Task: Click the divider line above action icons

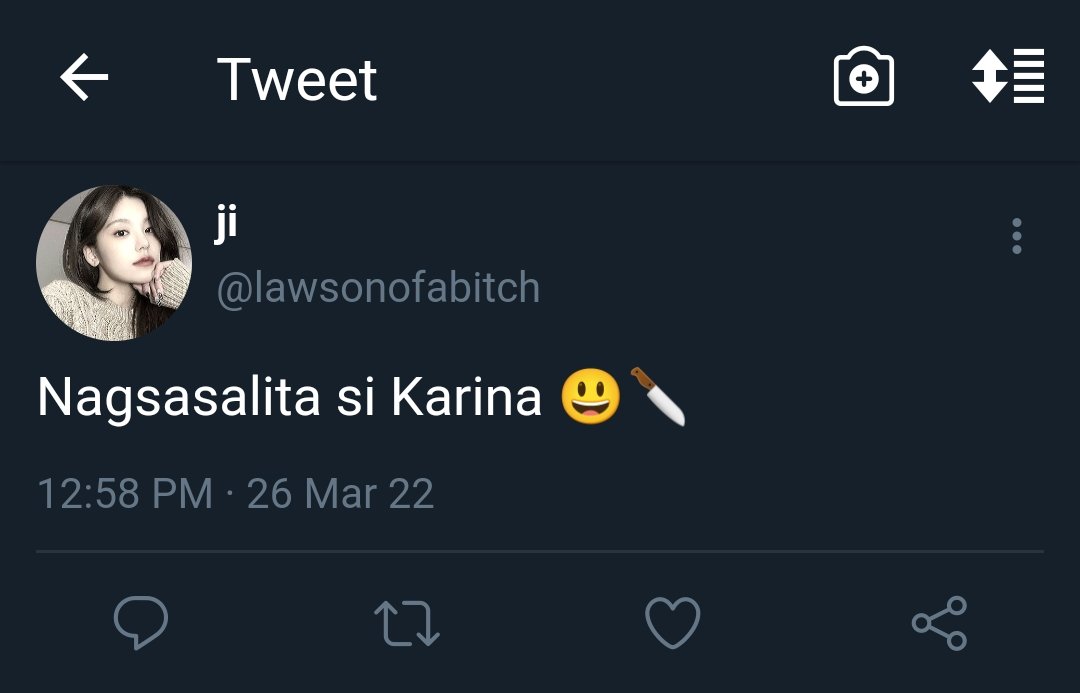Action: coord(540,551)
